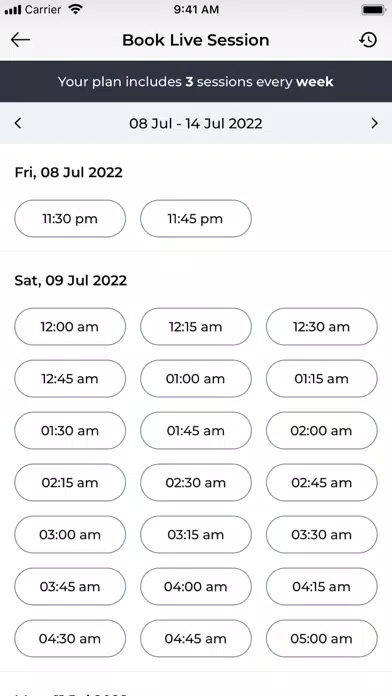Pick the 02:30 am session time

[196, 482]
